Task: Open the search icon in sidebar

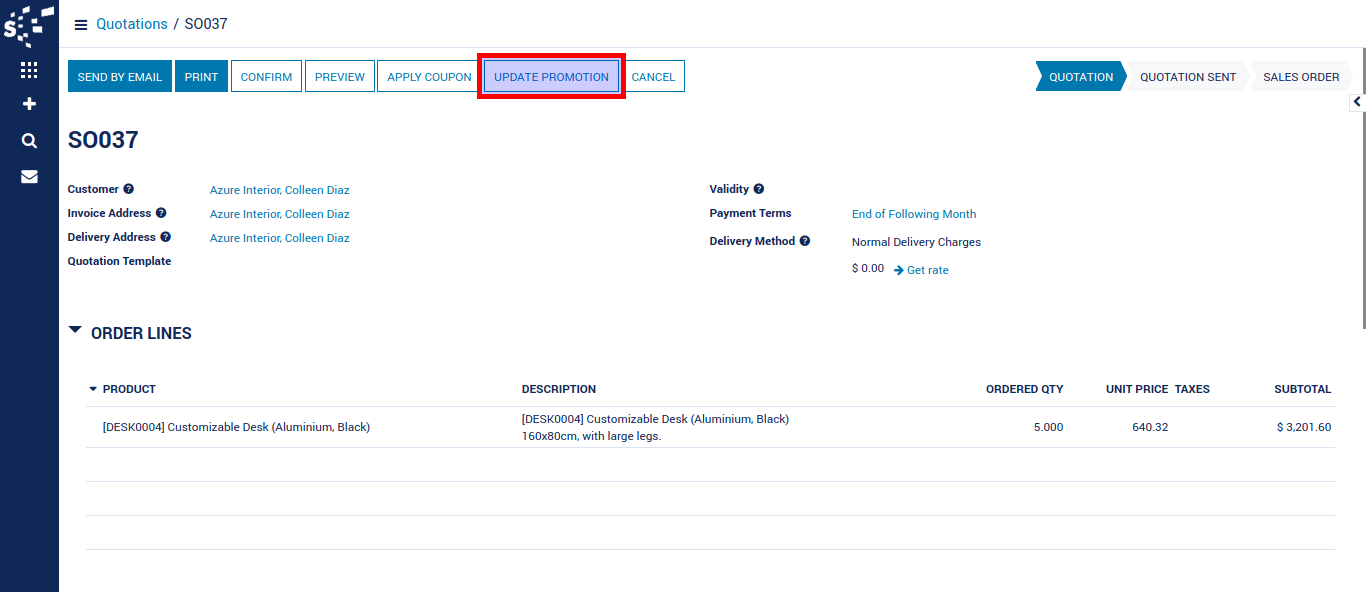Action: (29, 141)
